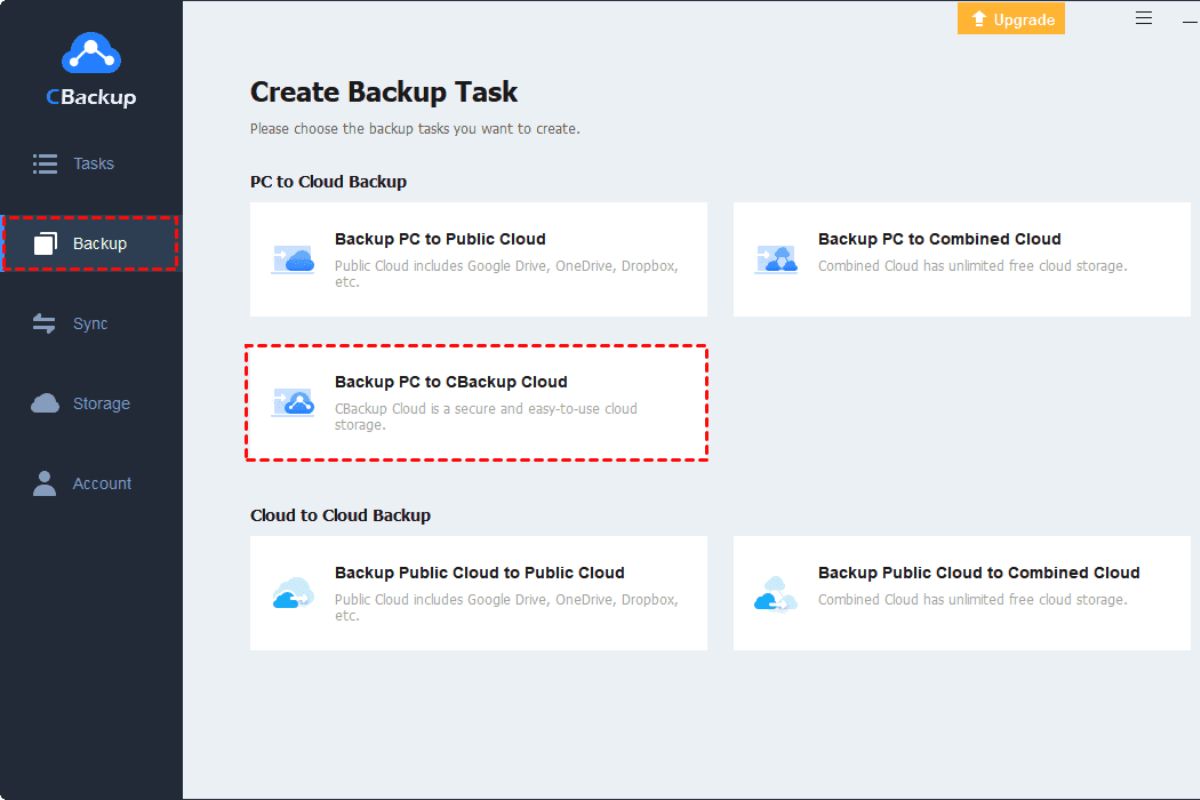Choose Backup PC to Public Cloud
The height and width of the screenshot is (800, 1200).
click(479, 260)
